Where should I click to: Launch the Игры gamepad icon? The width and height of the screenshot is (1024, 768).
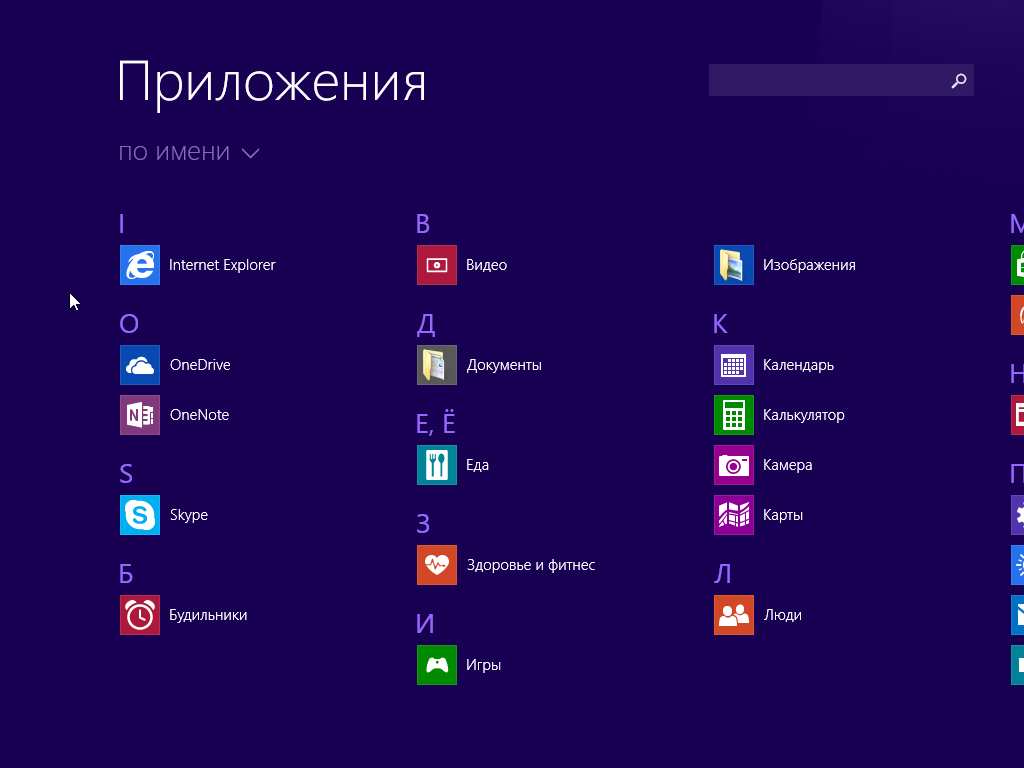tap(436, 665)
